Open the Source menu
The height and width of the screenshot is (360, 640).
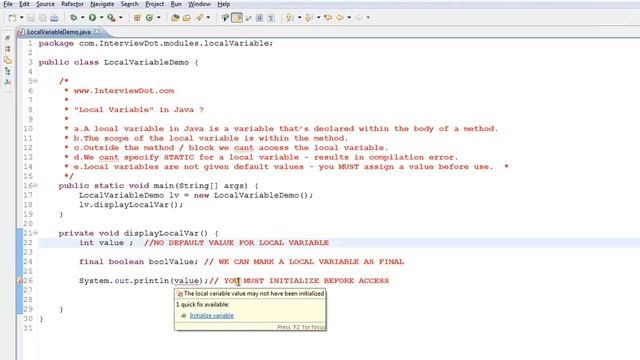[x=45, y=4]
